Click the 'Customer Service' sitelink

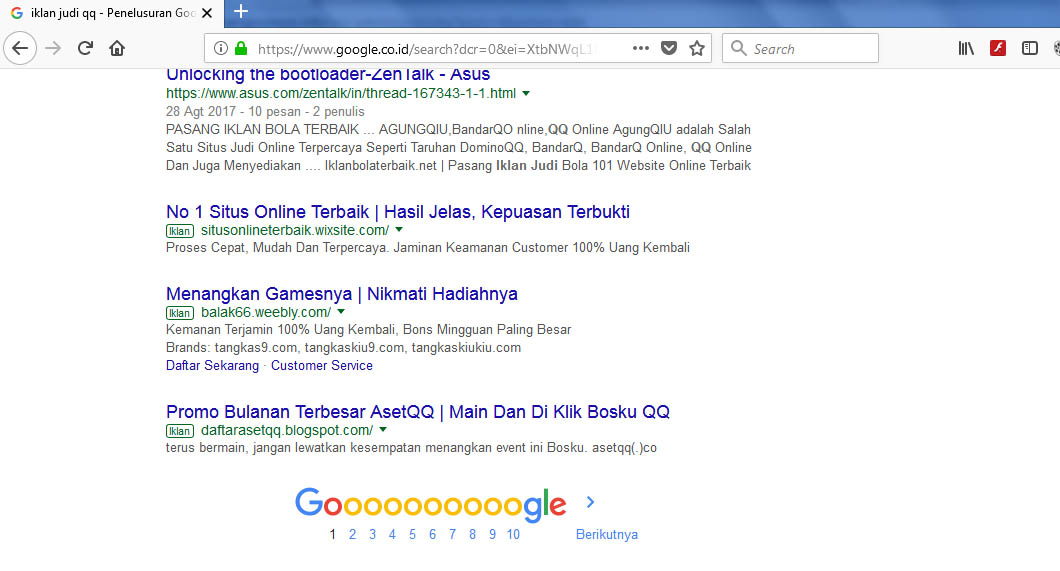pos(322,366)
